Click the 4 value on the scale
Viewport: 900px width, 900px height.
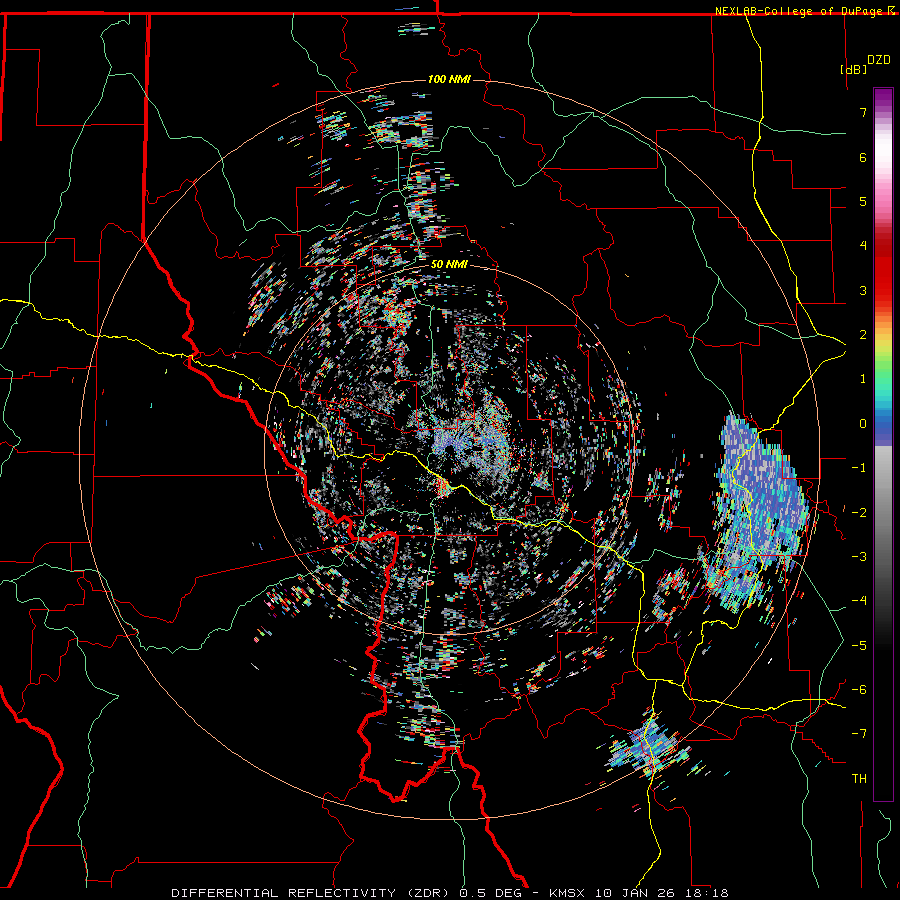[863, 246]
